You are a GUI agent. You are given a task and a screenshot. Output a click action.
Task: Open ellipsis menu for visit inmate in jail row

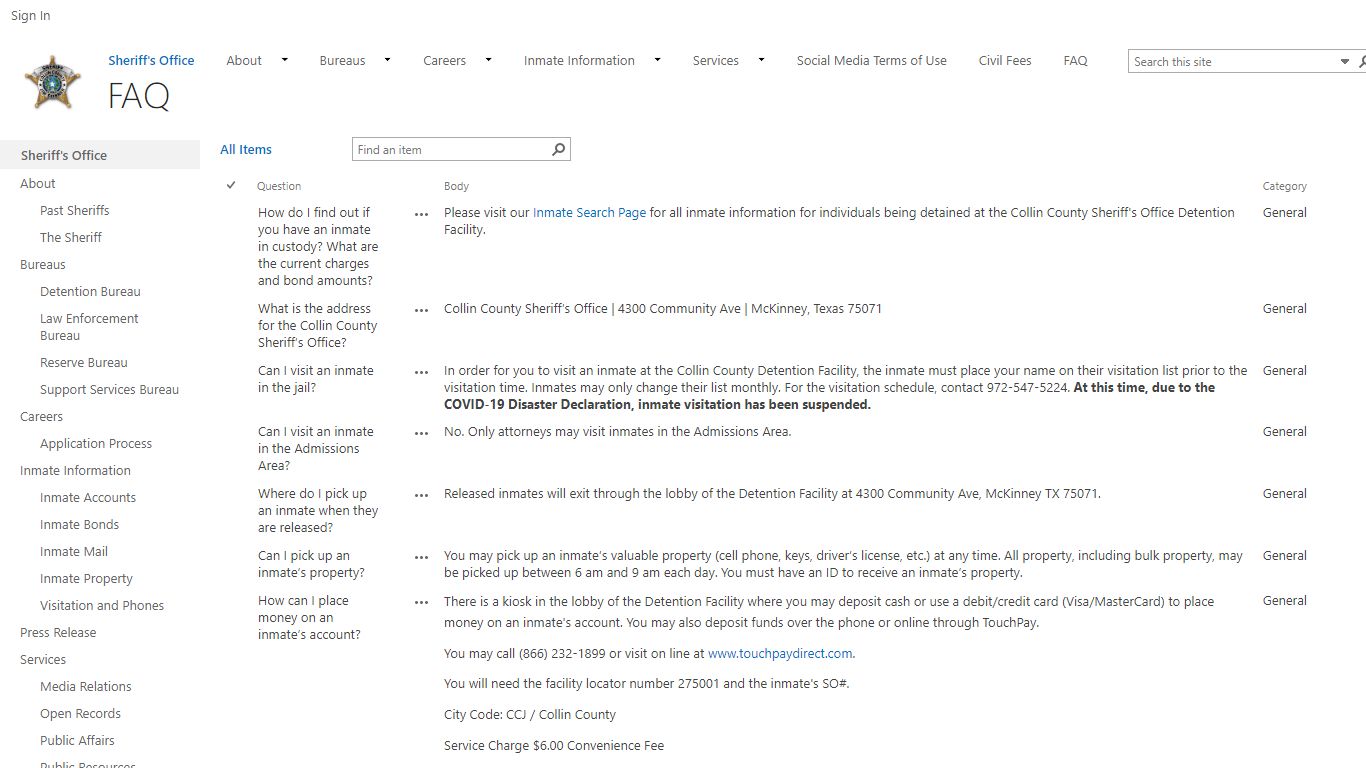(x=422, y=372)
